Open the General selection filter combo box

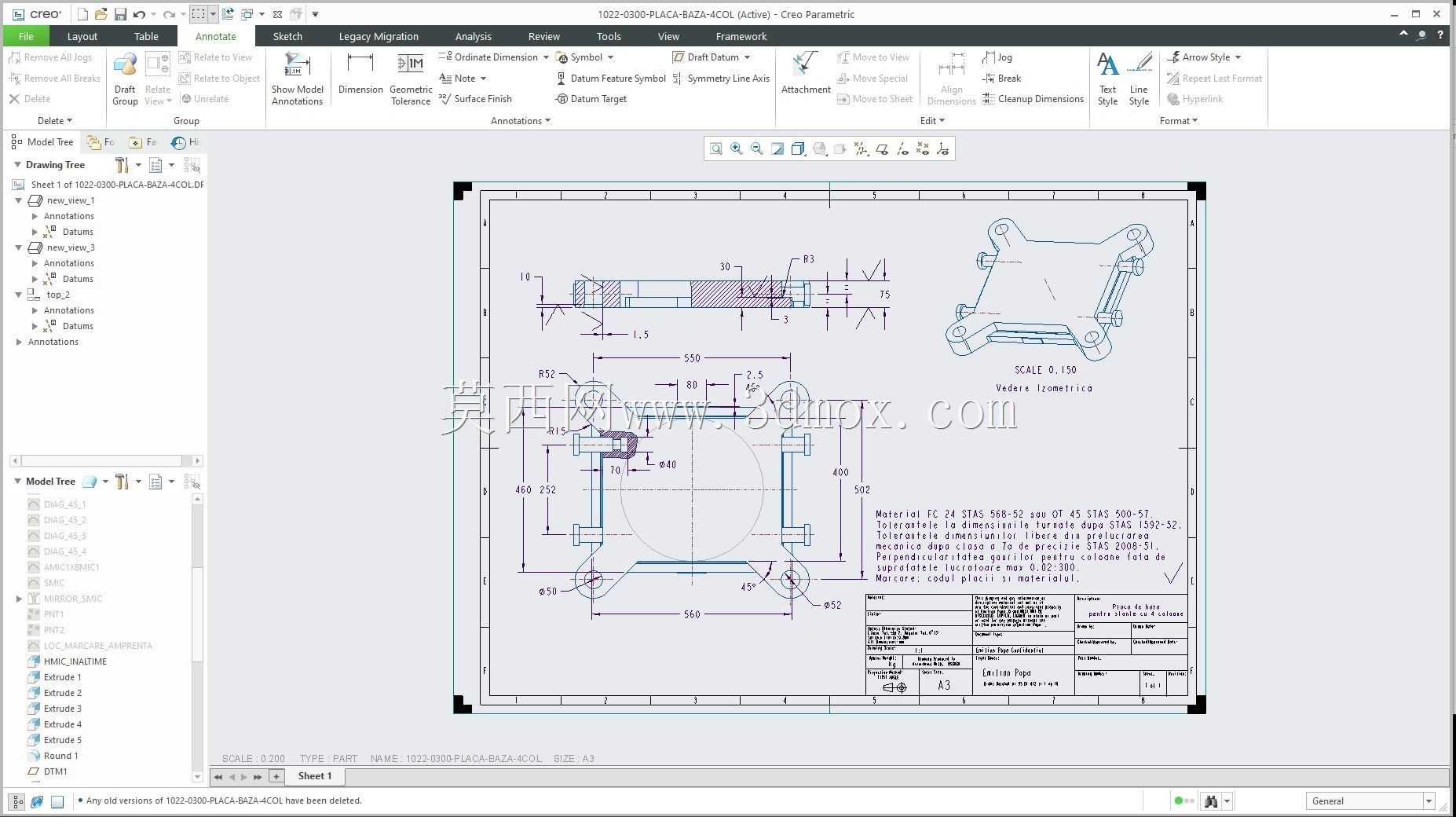(1371, 801)
